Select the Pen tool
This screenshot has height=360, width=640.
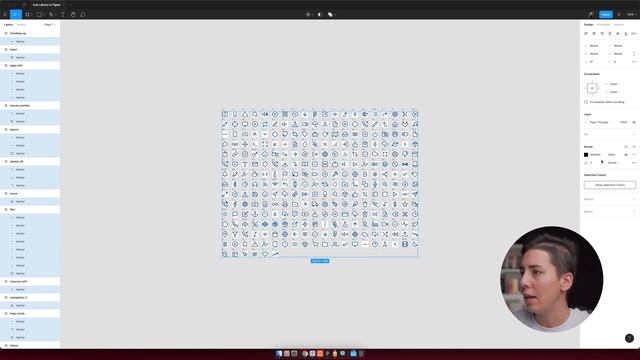coord(51,14)
